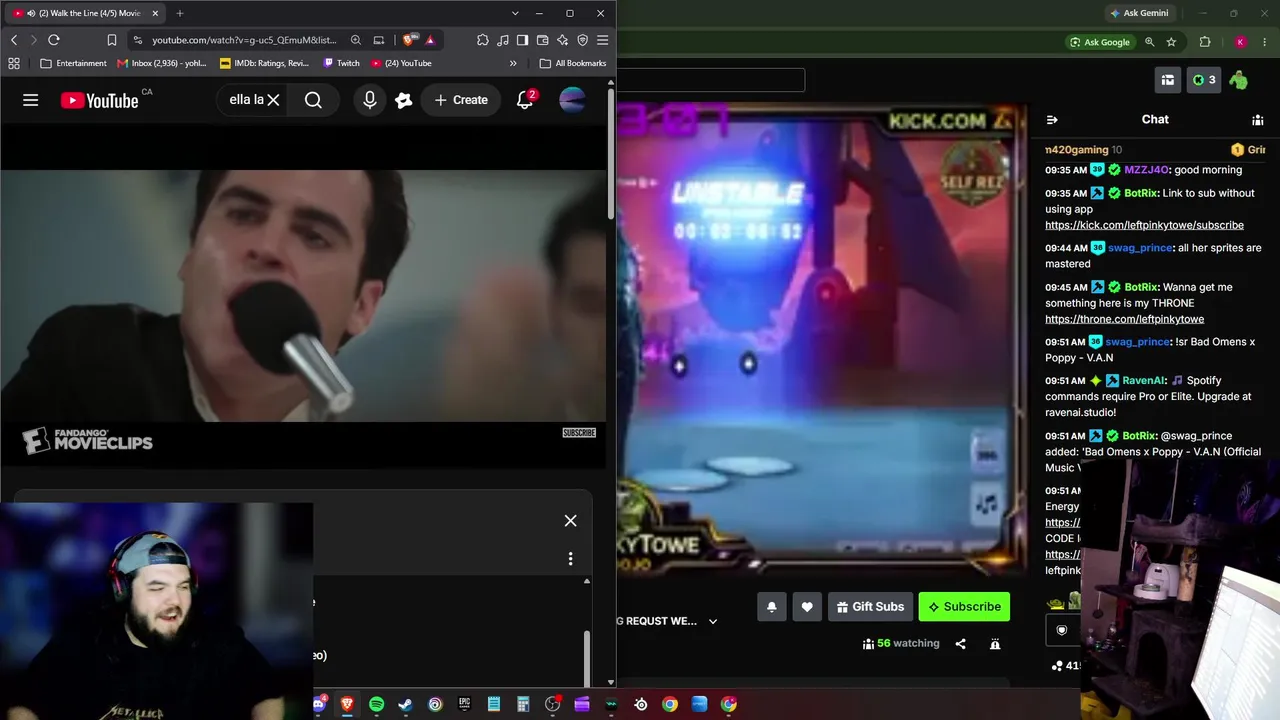Screen dimensions: 1280x720
Task: Open the YouTube account avatar menu
Action: click(572, 100)
